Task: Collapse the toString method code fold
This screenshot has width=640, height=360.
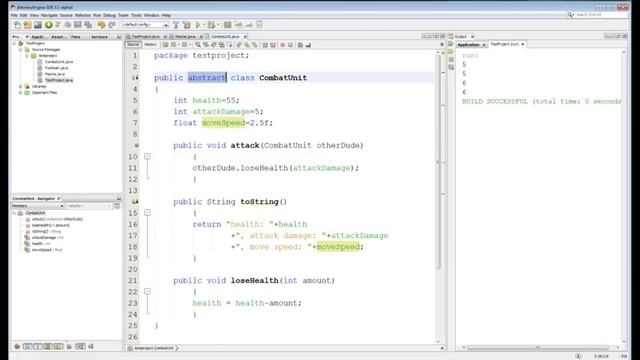Action: tap(147, 213)
